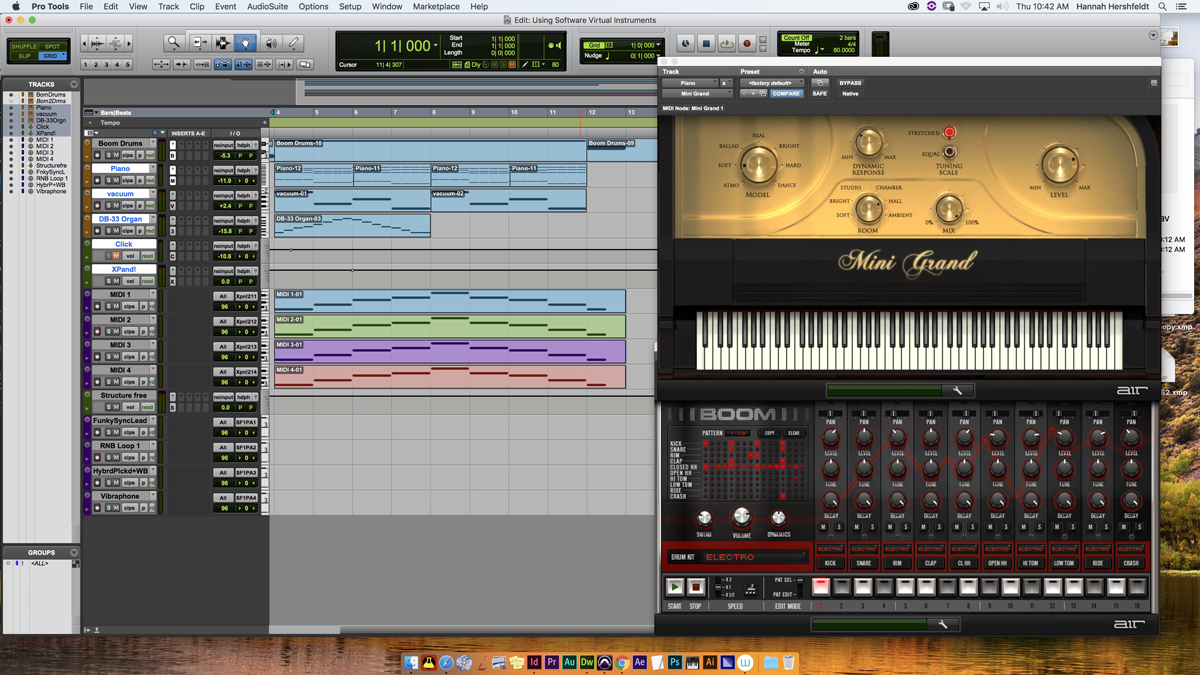This screenshot has width=1200, height=675.
Task: Open main counter format dropdown arrow
Action: pyautogui.click(x=436, y=46)
